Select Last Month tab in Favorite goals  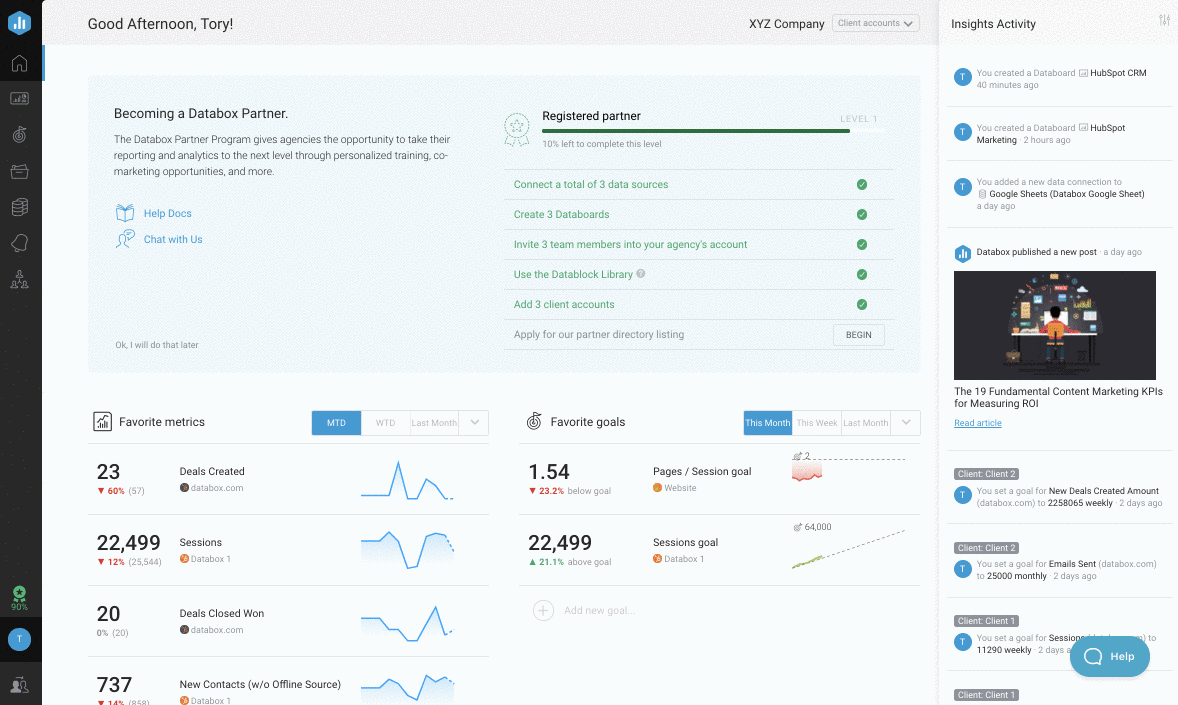(x=865, y=422)
